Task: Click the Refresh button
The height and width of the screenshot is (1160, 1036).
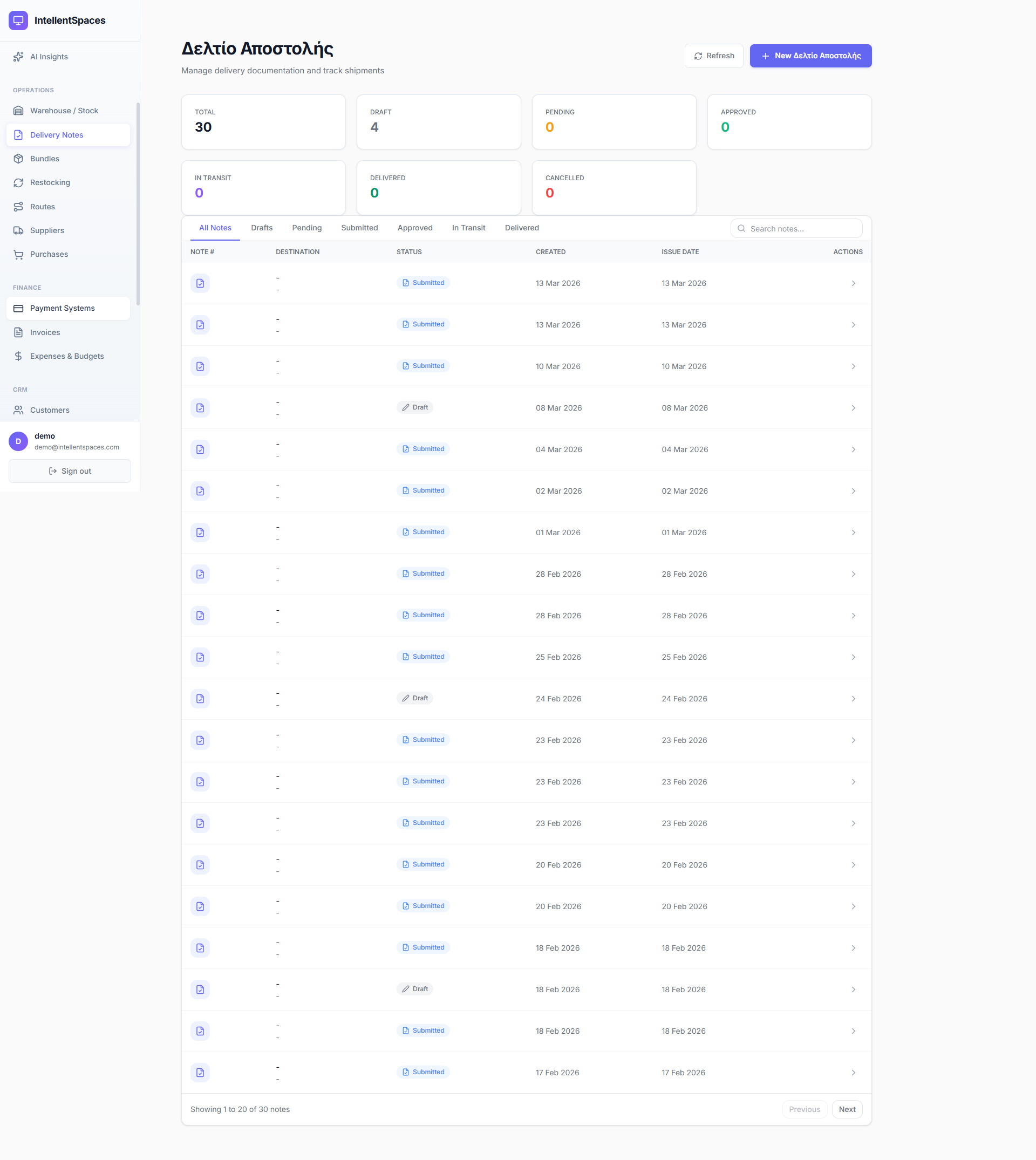Action: (x=714, y=56)
